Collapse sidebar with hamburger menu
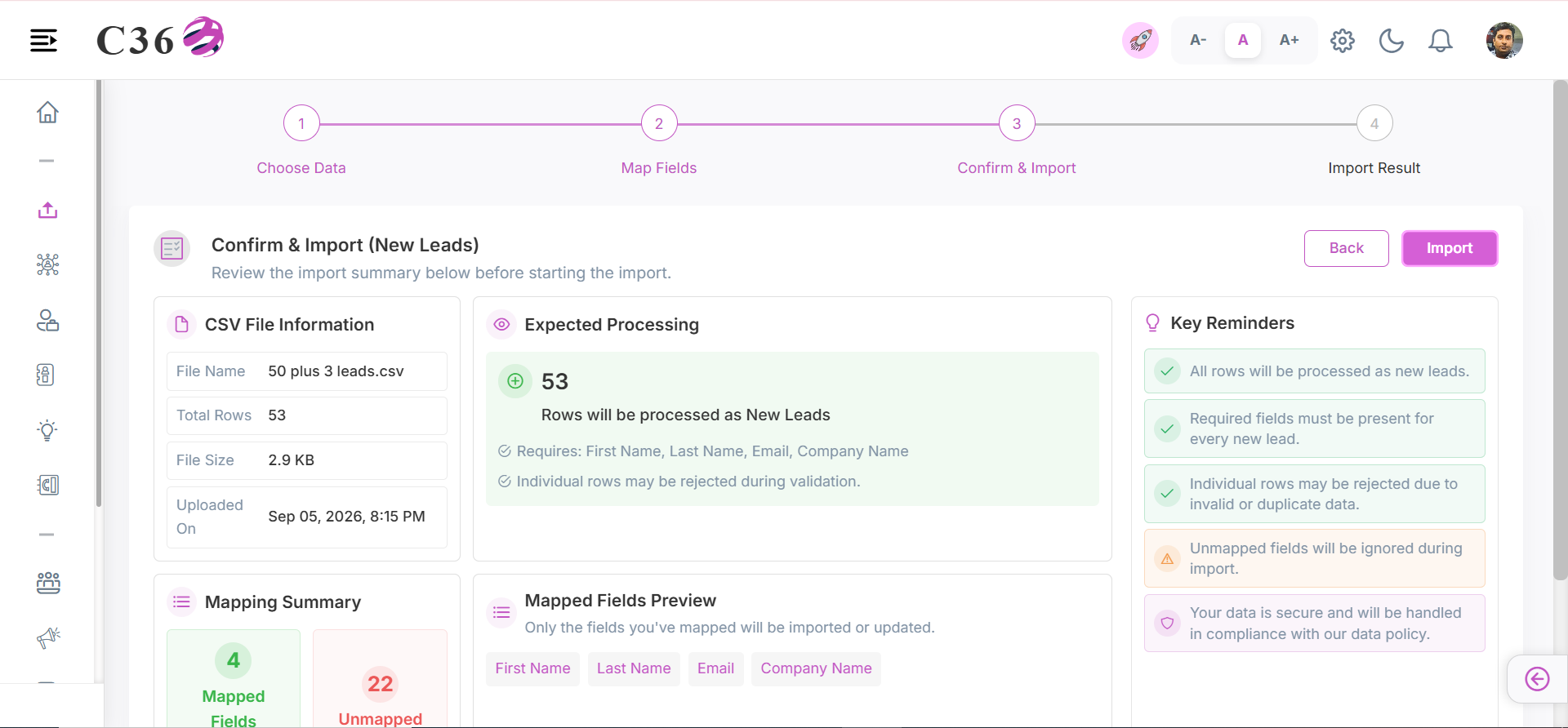 tap(44, 40)
